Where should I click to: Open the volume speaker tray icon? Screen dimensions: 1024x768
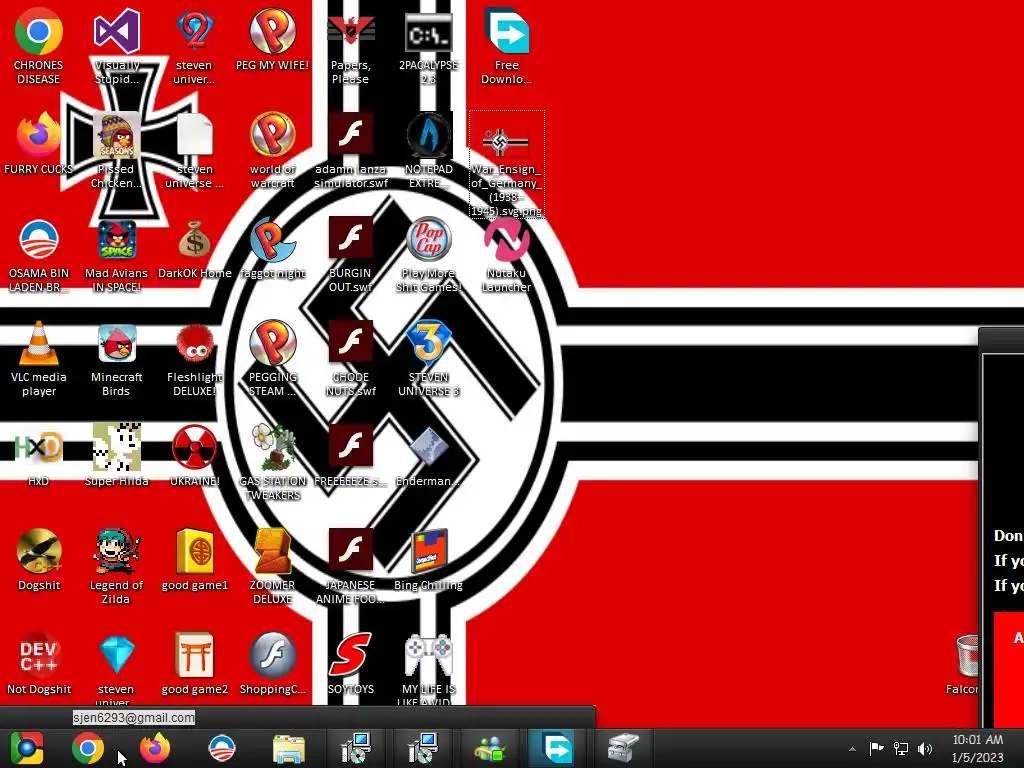point(925,748)
